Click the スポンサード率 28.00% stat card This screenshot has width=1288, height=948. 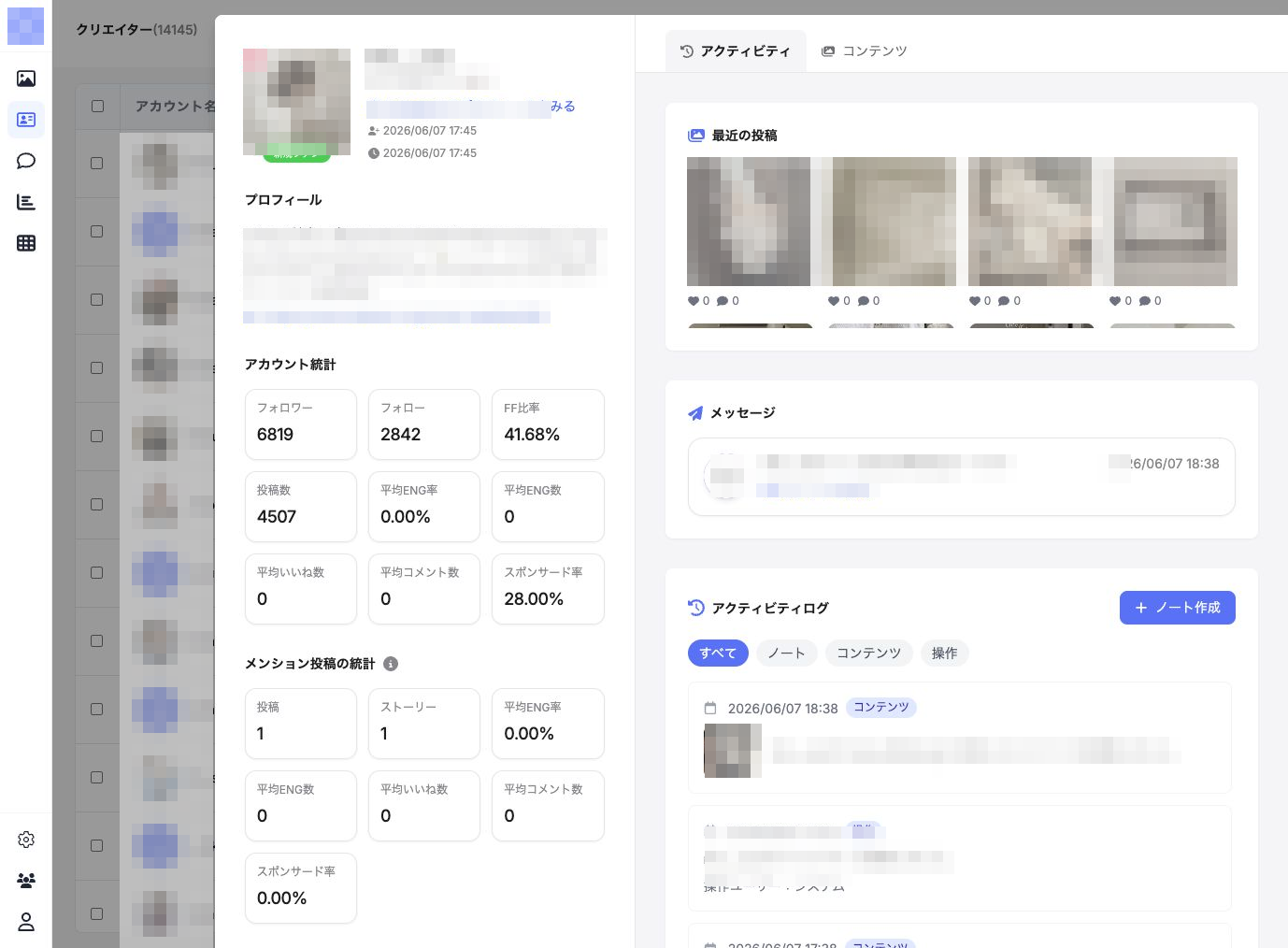(x=548, y=589)
